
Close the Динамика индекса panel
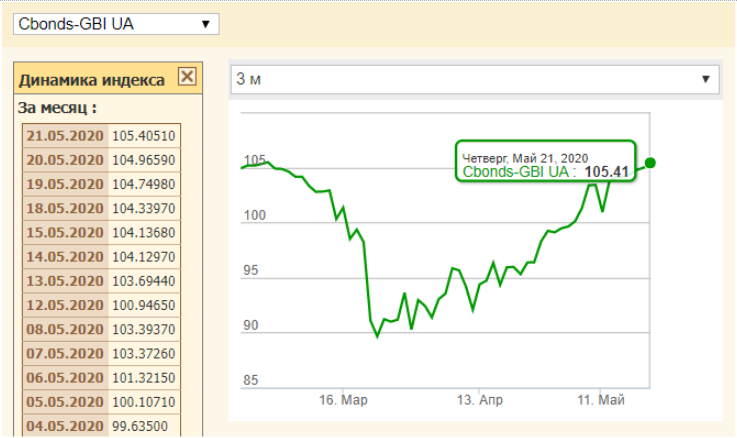187,76
